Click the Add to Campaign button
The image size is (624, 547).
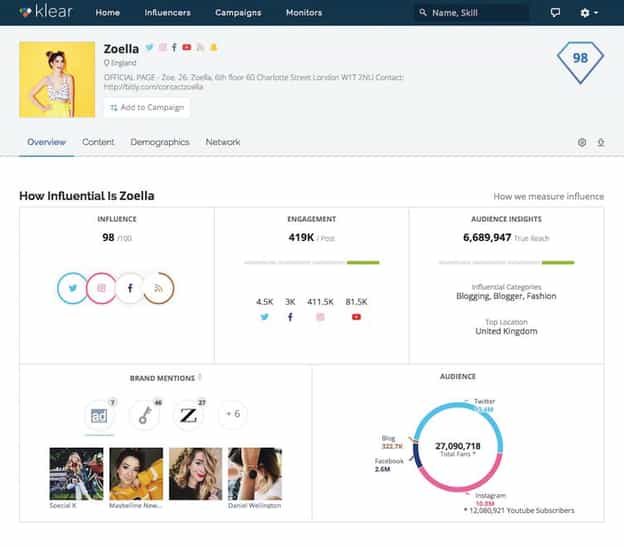(x=147, y=107)
